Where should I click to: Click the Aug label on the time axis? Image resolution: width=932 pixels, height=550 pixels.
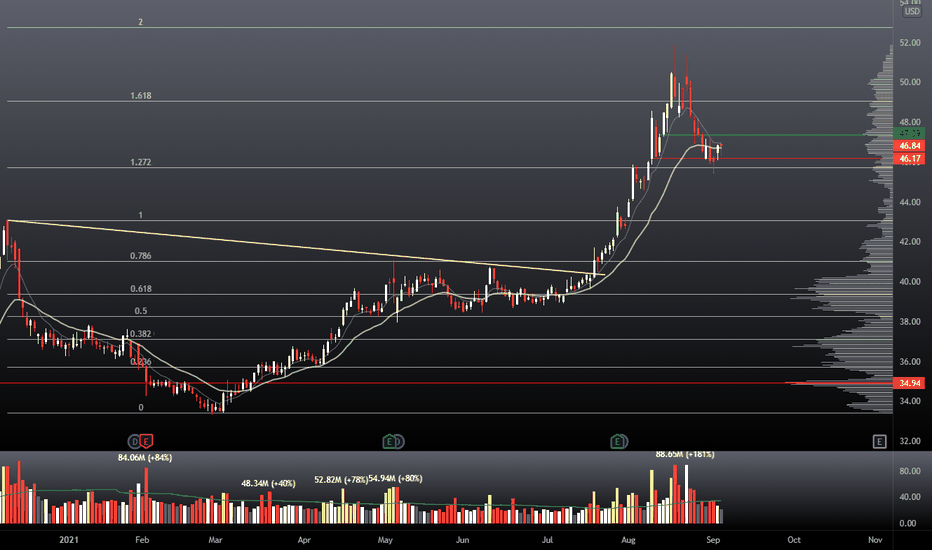pos(628,540)
